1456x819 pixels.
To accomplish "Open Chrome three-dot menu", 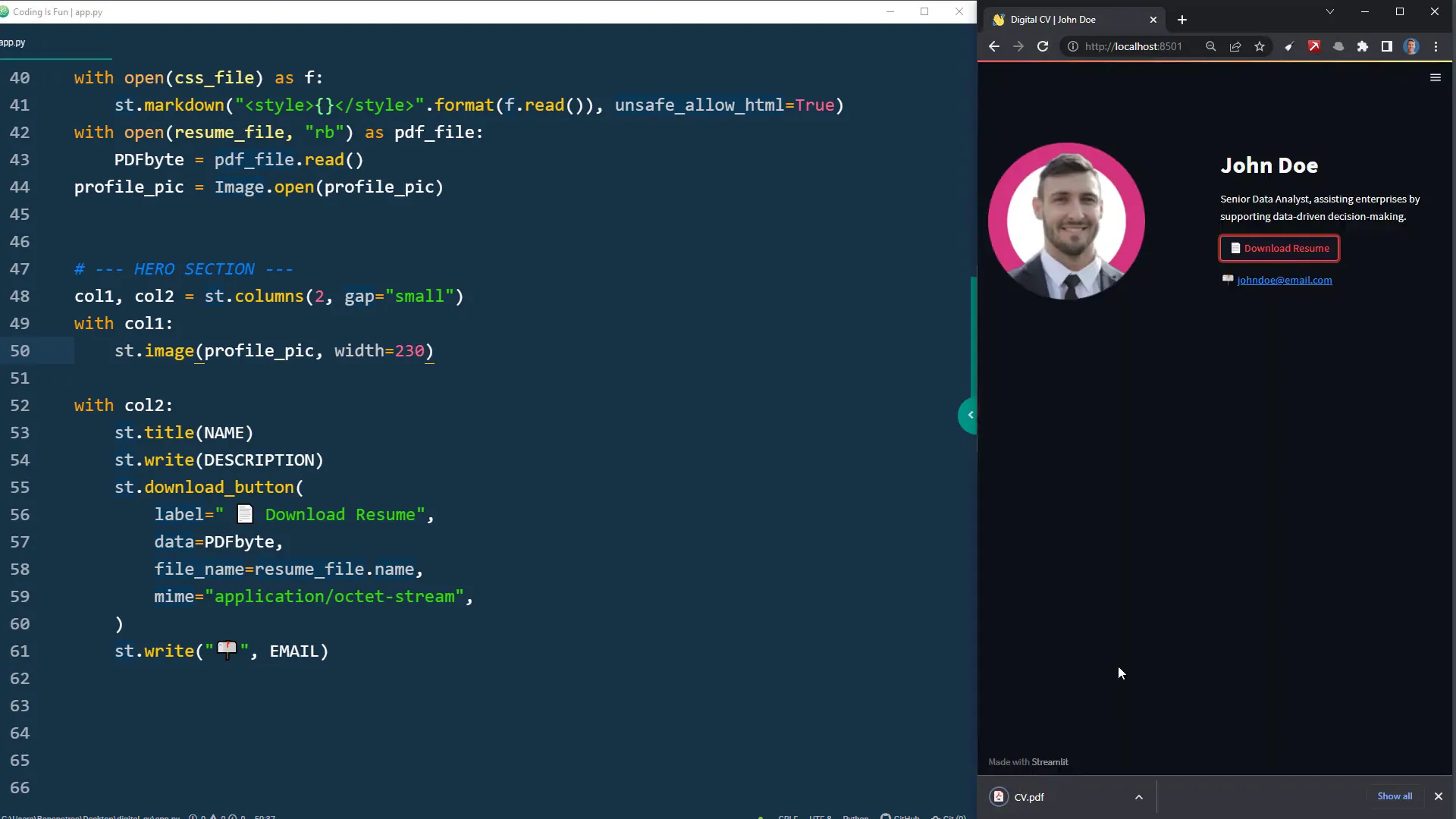I will pos(1436,46).
